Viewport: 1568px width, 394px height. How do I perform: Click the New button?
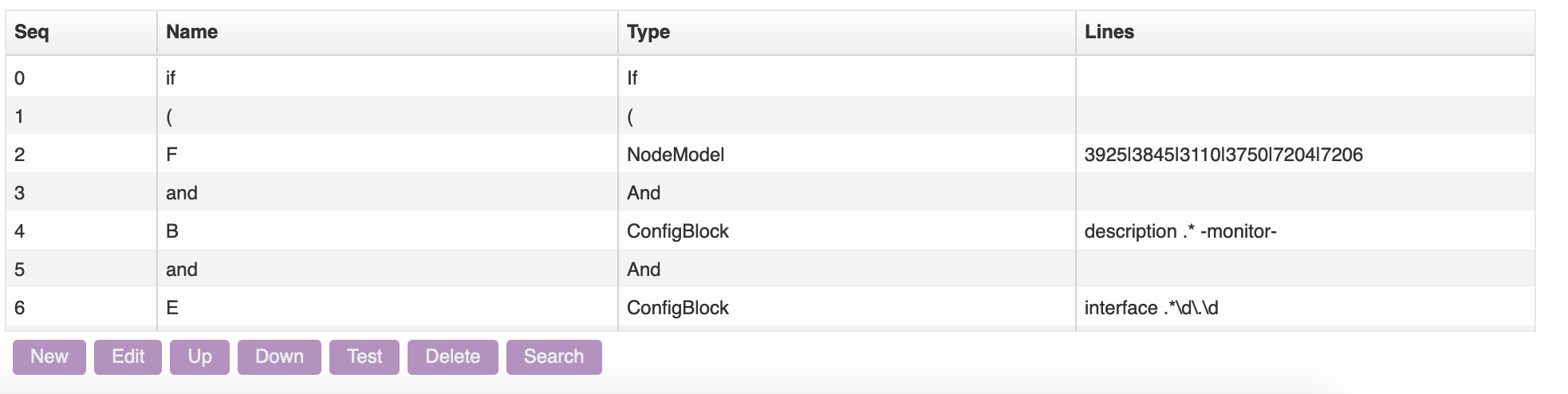[x=49, y=357]
